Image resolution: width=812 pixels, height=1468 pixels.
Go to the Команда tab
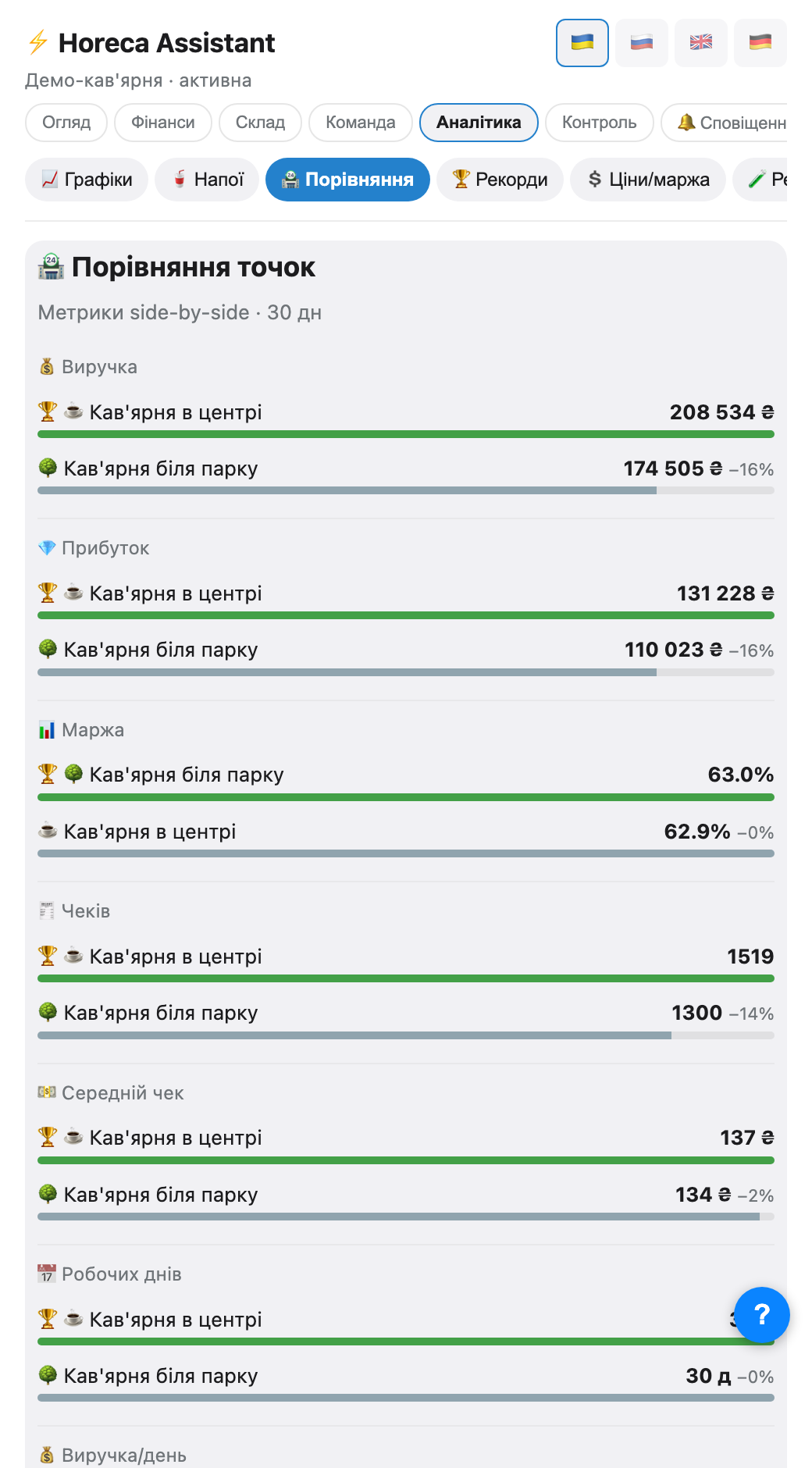tap(361, 123)
